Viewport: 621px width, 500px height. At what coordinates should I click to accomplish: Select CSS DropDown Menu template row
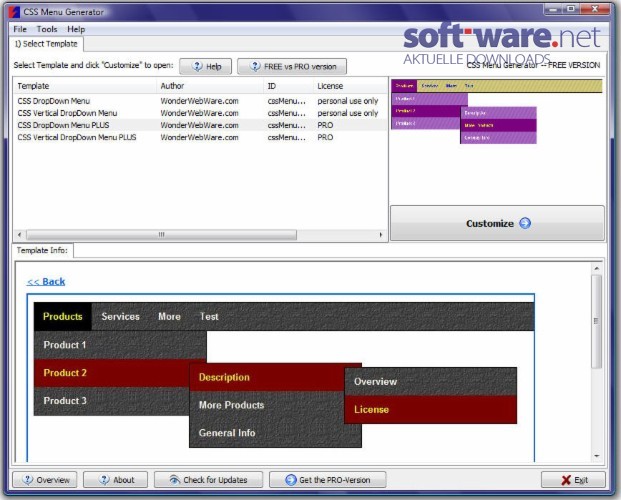(x=200, y=101)
